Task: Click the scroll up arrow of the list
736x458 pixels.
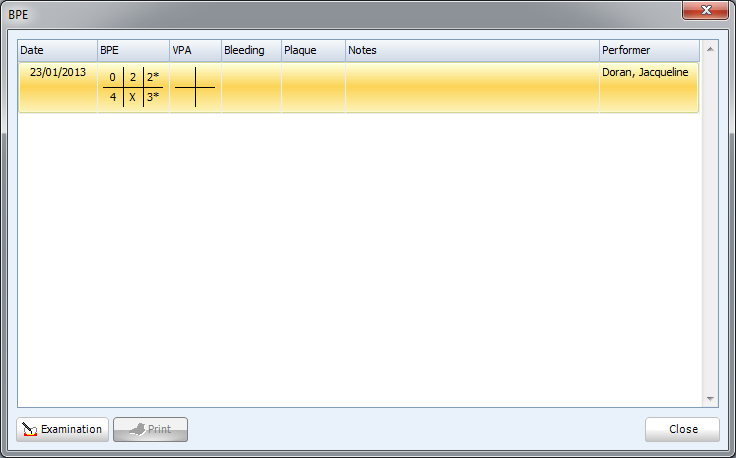Action: (x=710, y=49)
